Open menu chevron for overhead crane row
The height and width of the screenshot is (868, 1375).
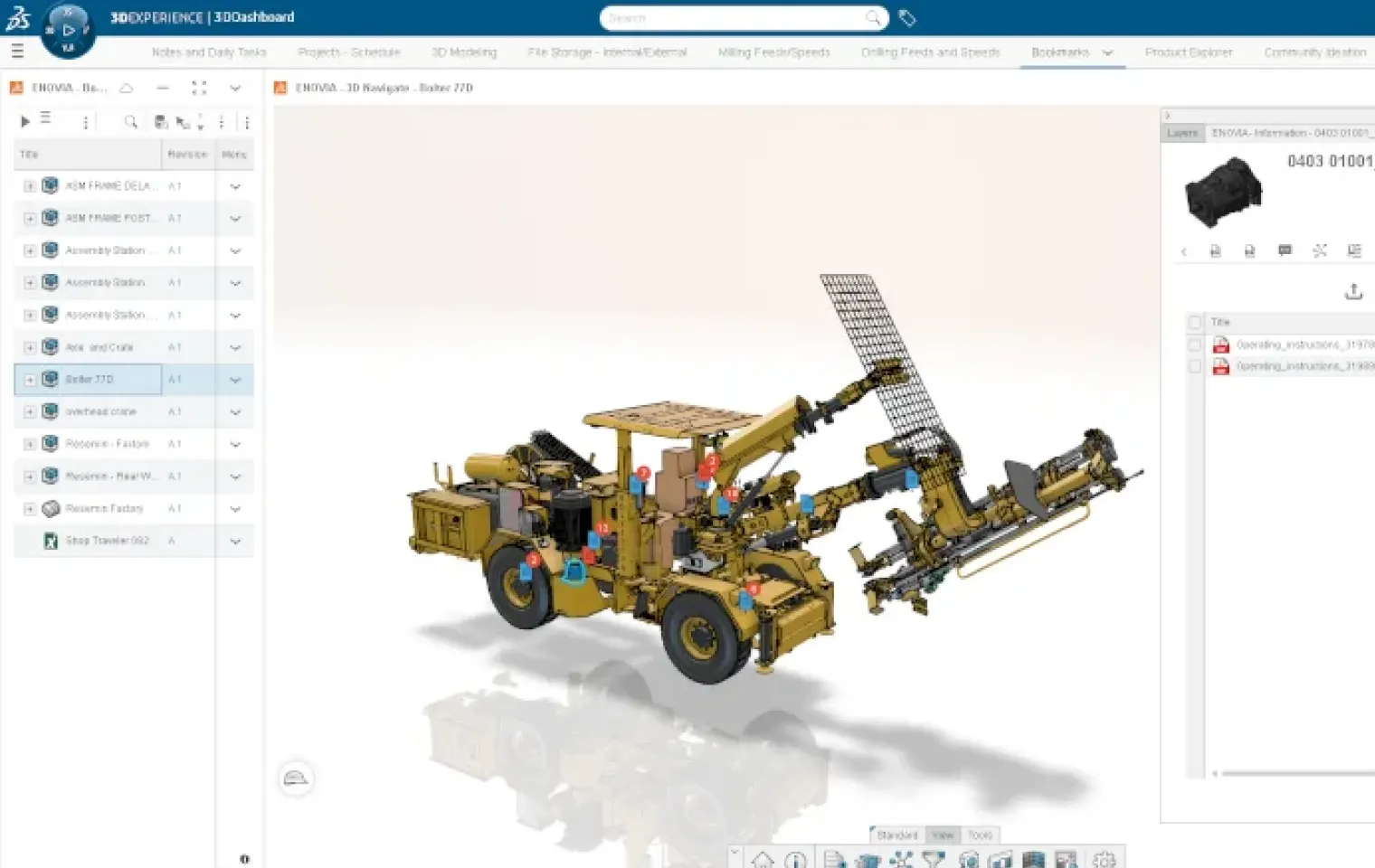pos(235,412)
